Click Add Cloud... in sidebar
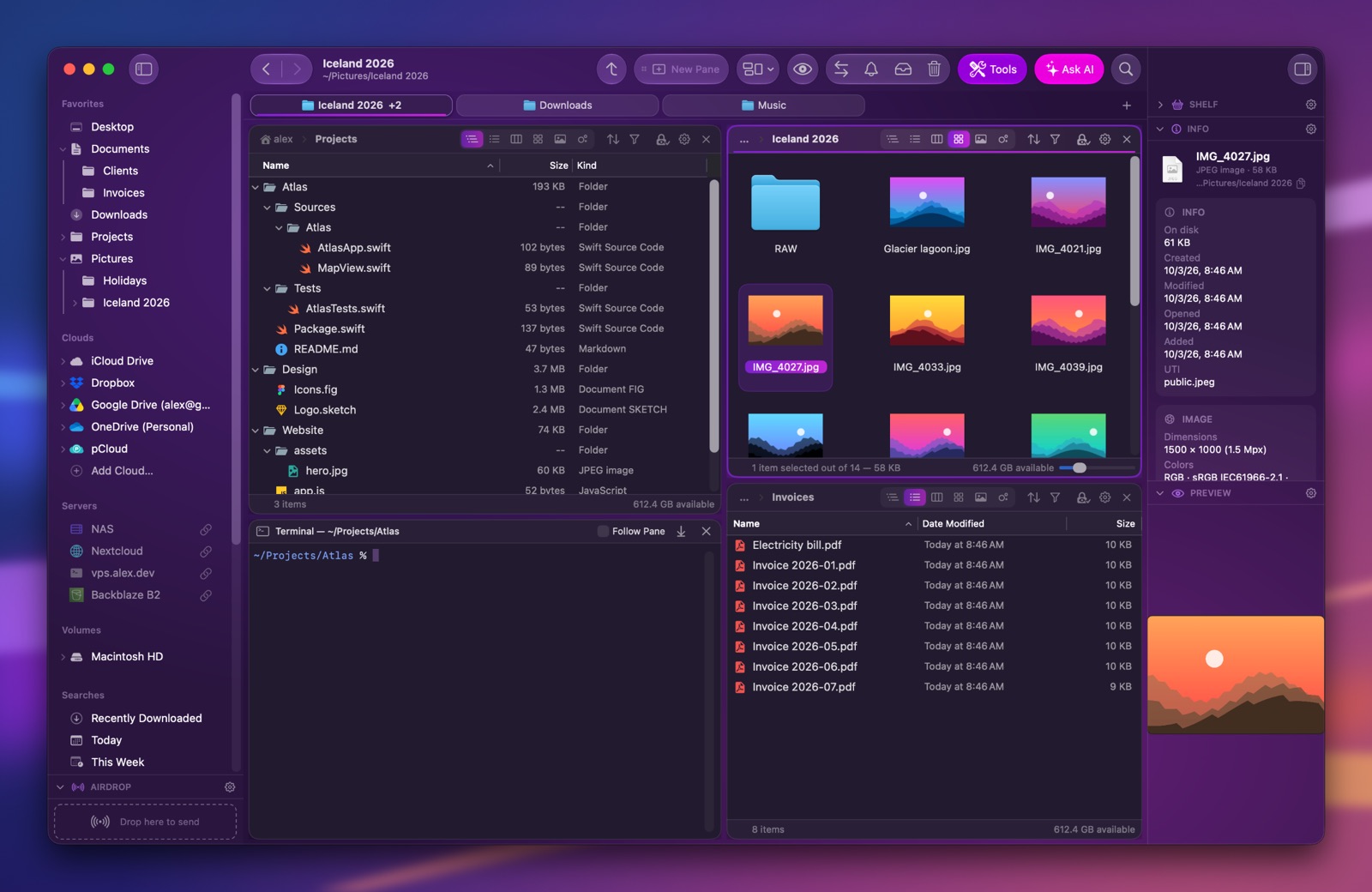Screen dimensions: 1372x892 click(x=122, y=471)
